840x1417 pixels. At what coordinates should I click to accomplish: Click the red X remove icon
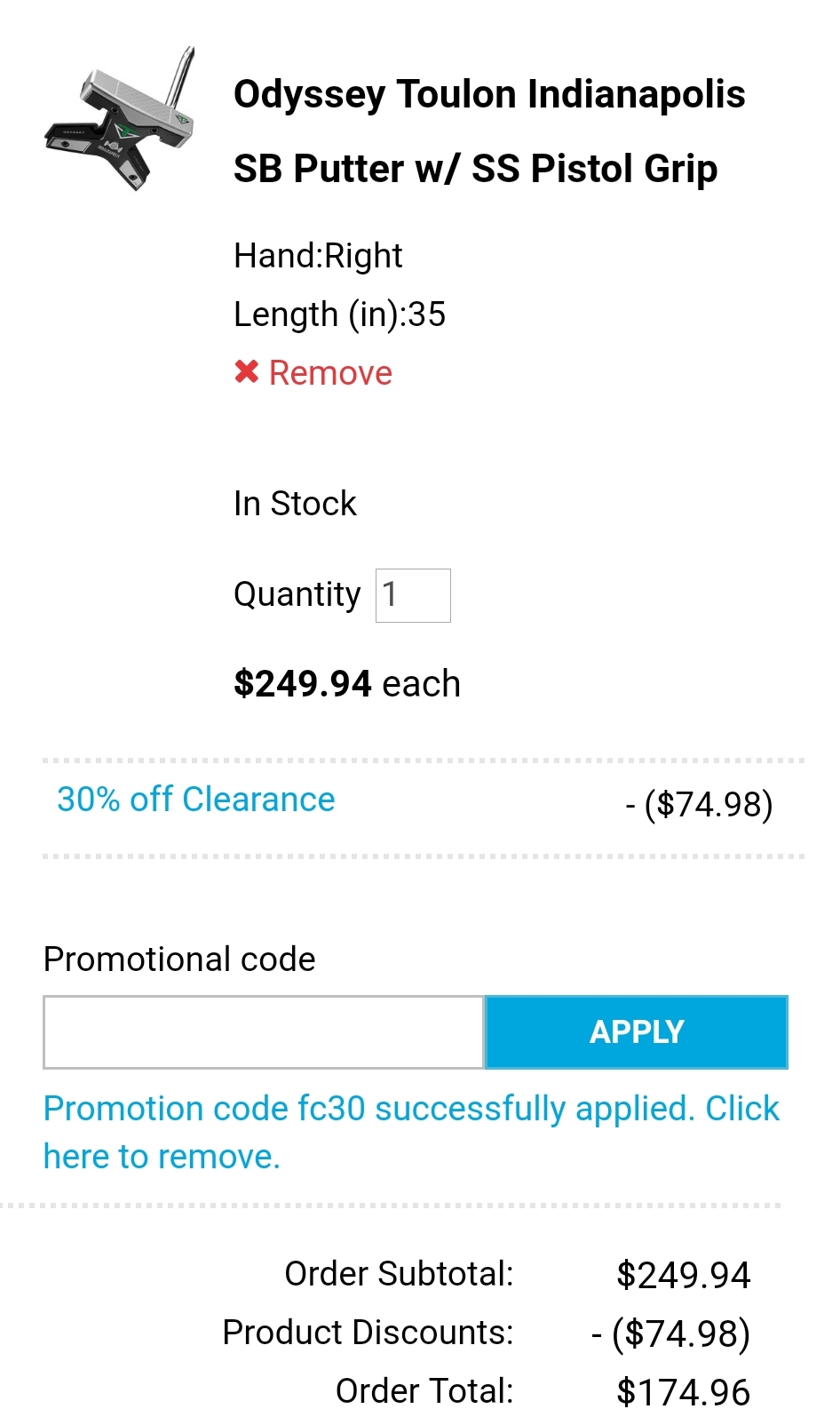(246, 372)
